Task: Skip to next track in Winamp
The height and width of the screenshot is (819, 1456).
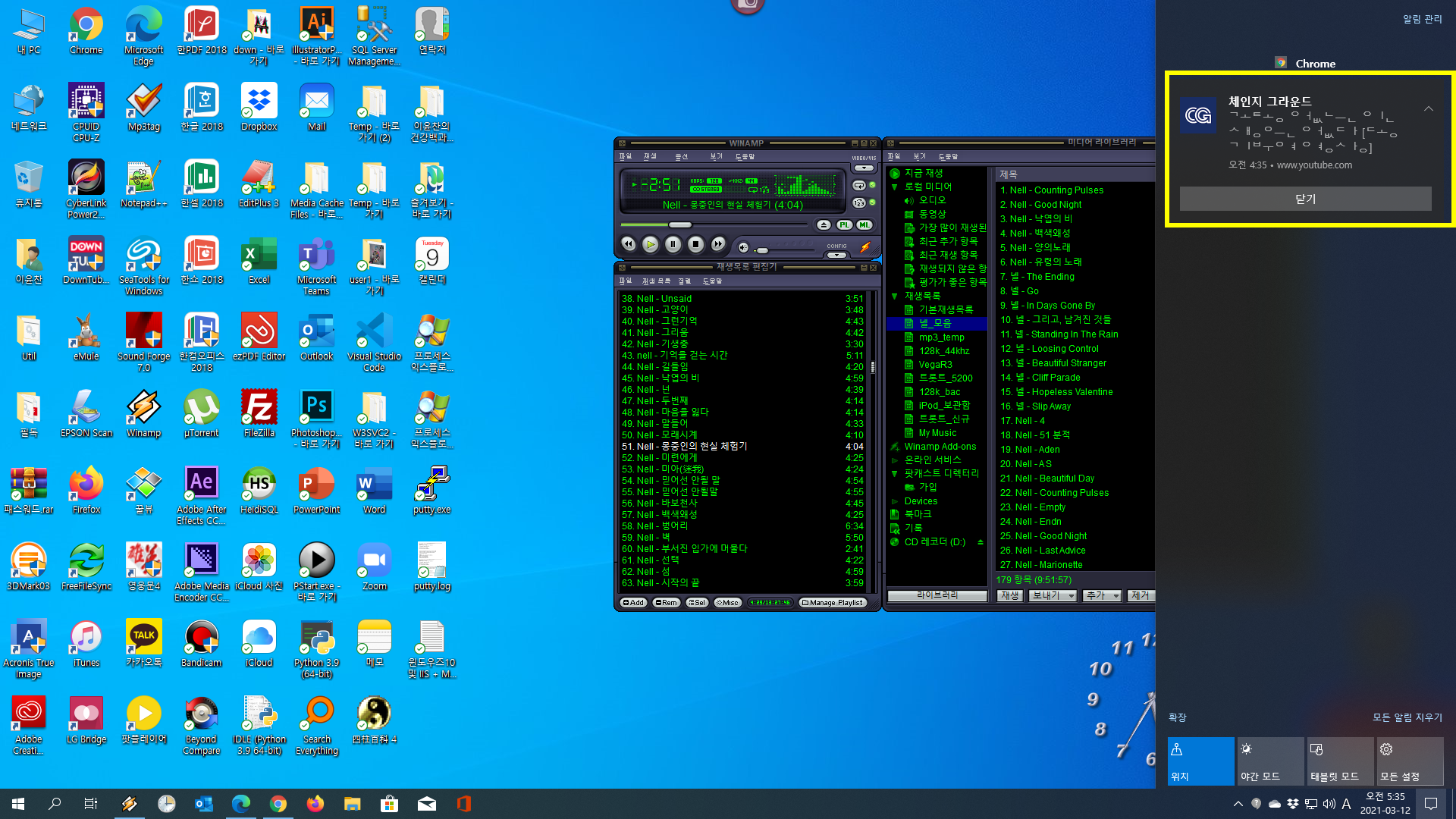Action: 718,244
